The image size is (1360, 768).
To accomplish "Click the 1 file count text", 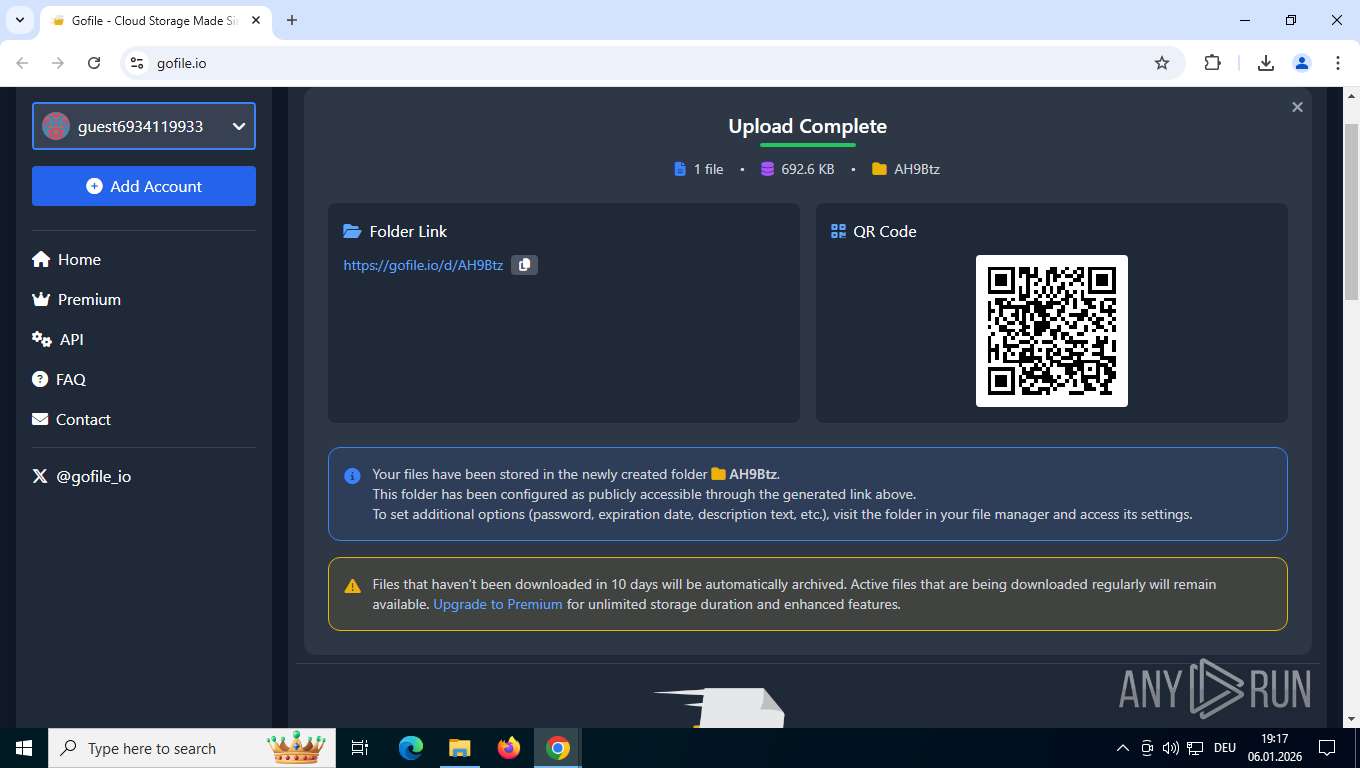I will [708, 169].
